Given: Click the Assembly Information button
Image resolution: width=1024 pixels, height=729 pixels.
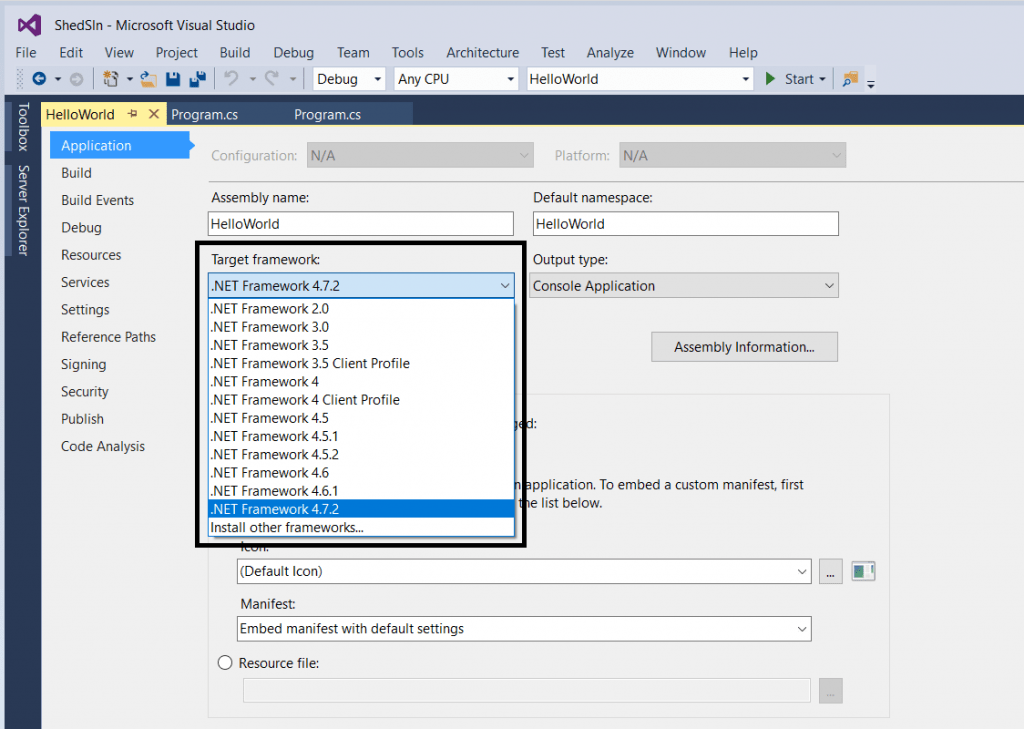Looking at the screenshot, I should tap(744, 347).
